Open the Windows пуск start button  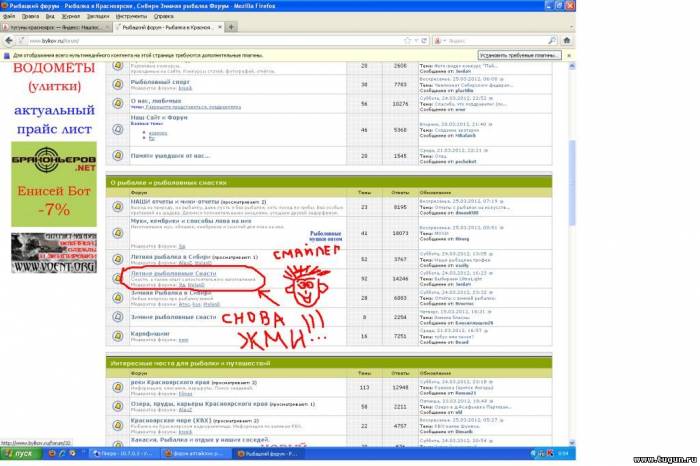pos(21,454)
